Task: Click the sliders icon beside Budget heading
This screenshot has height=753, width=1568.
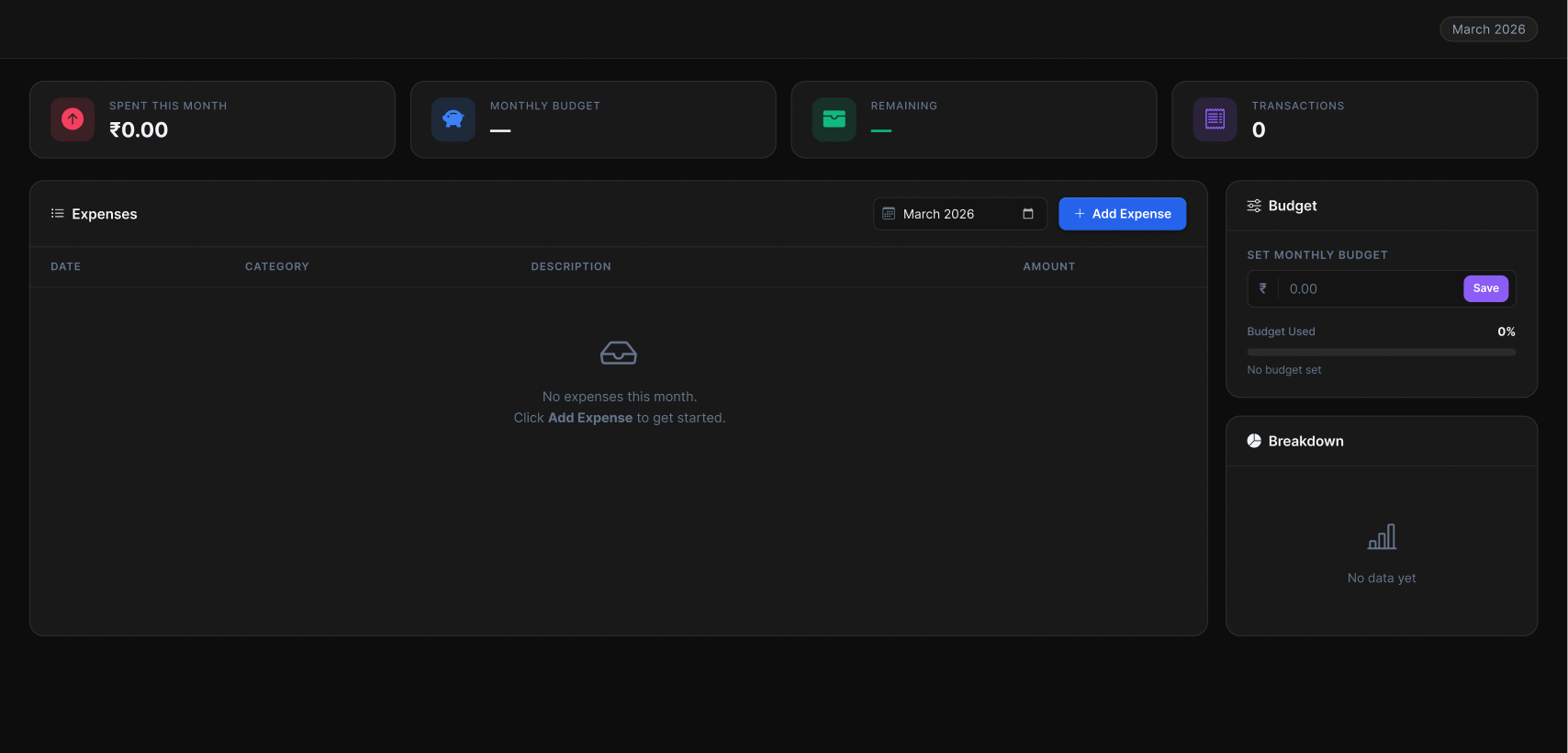Action: (x=1254, y=206)
